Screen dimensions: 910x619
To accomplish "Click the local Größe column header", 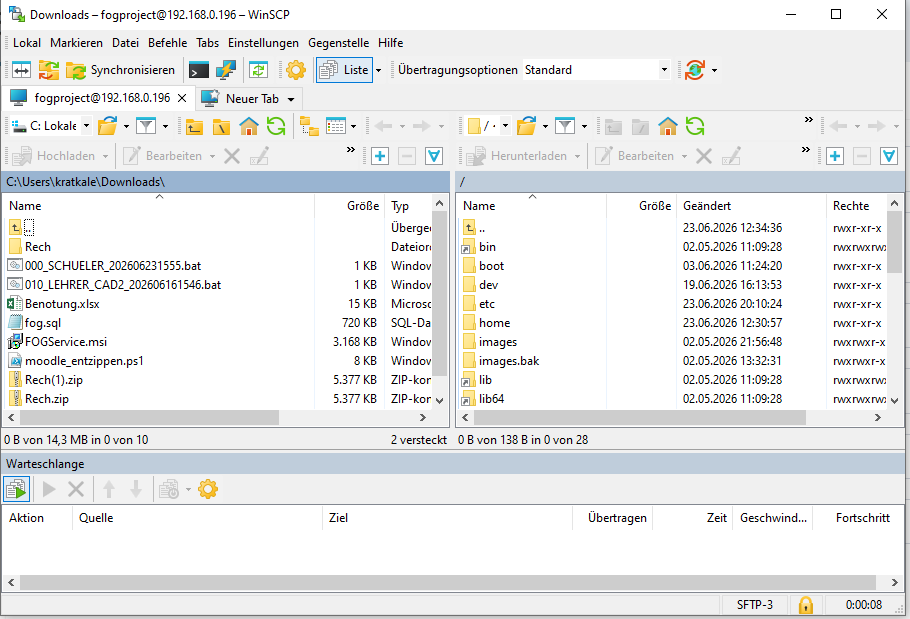I will pyautogui.click(x=350, y=205).
